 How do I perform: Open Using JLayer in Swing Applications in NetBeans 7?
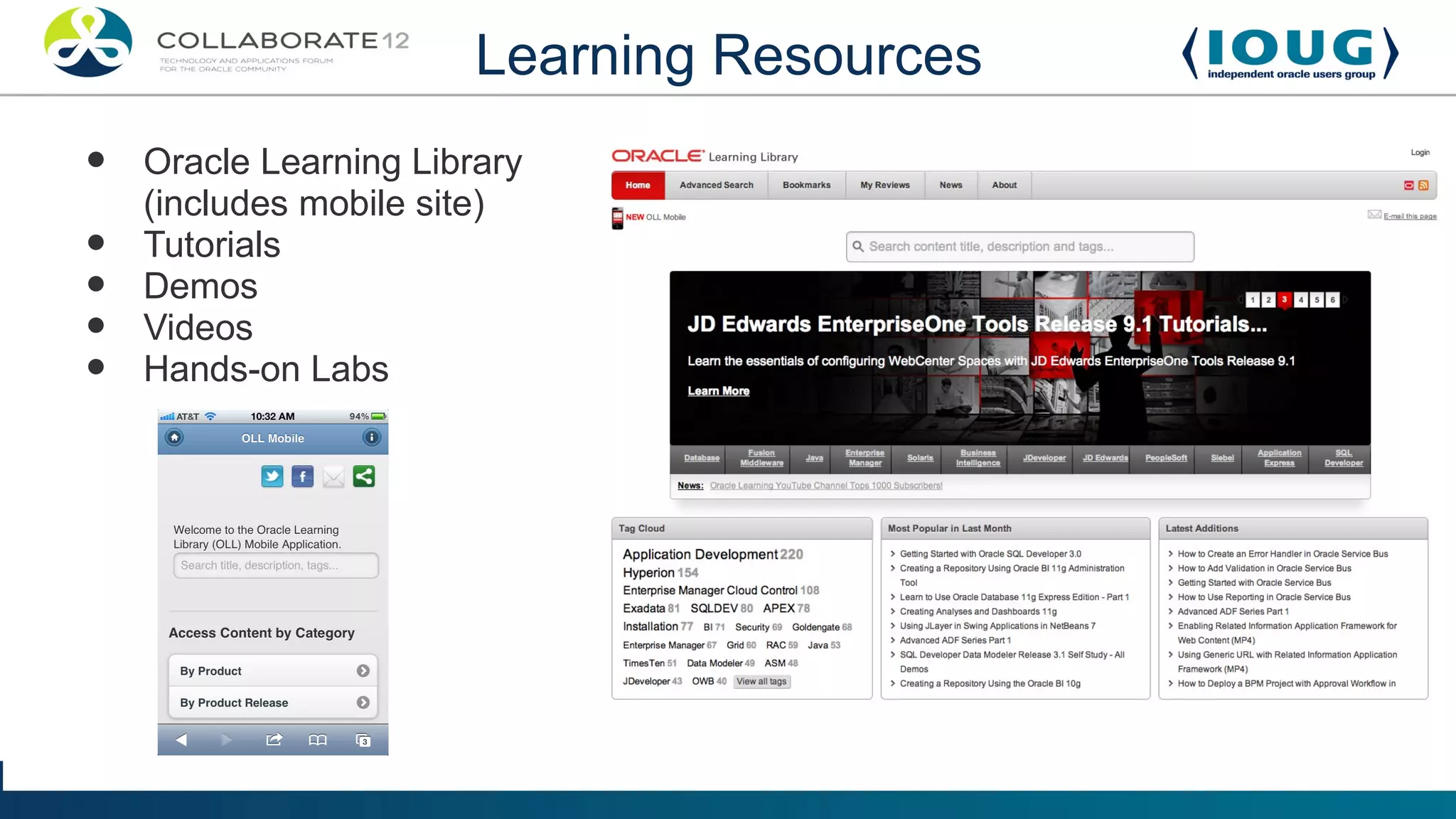997,626
